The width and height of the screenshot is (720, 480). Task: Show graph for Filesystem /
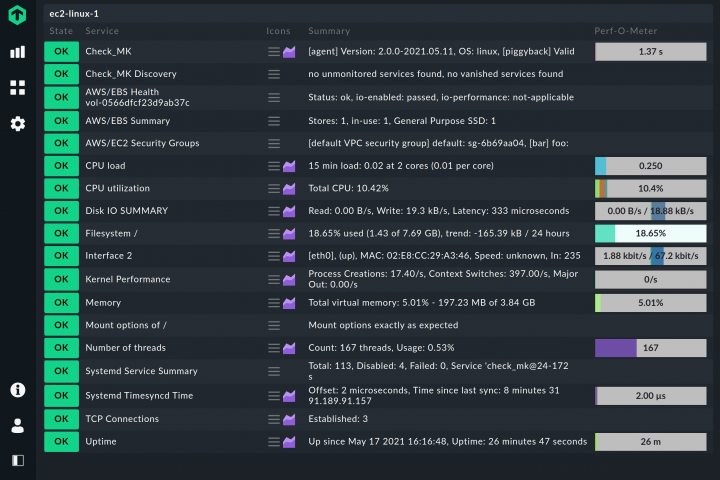289,233
